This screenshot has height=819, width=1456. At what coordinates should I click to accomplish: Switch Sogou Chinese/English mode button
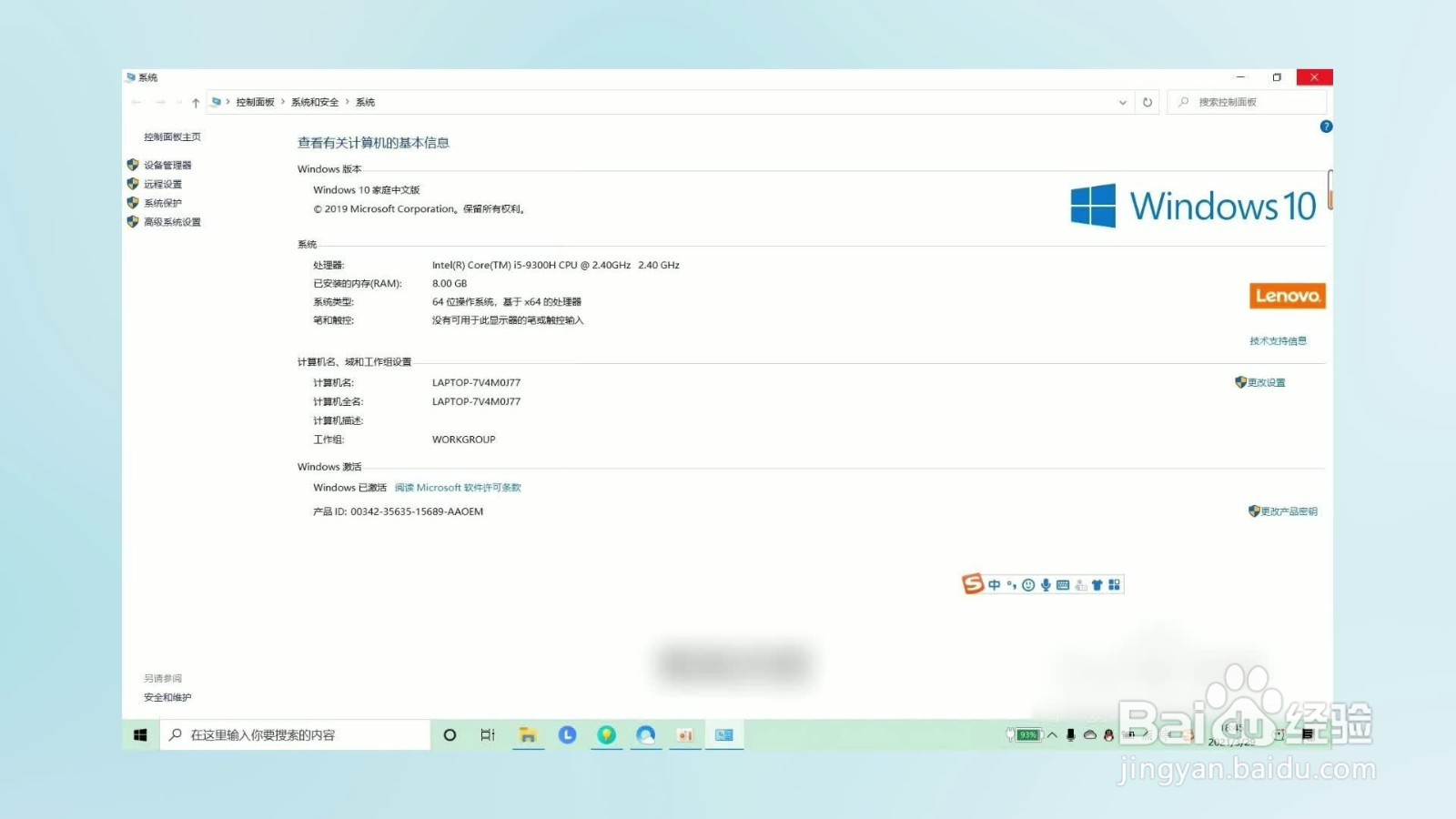[995, 585]
